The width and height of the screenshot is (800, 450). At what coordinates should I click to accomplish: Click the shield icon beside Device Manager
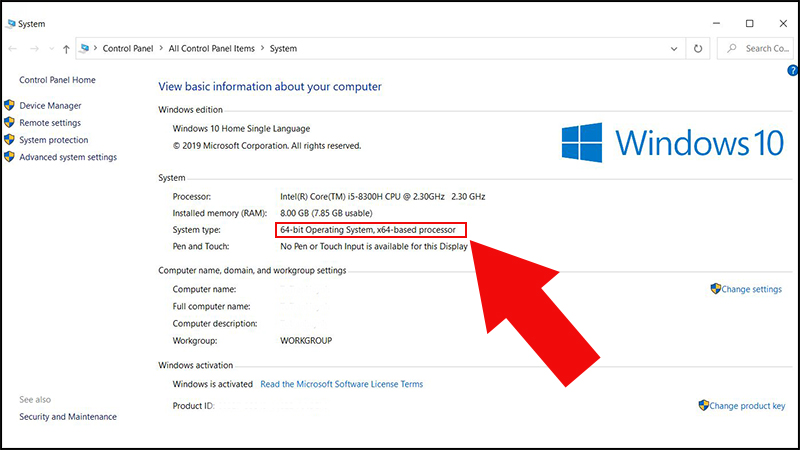[10, 106]
